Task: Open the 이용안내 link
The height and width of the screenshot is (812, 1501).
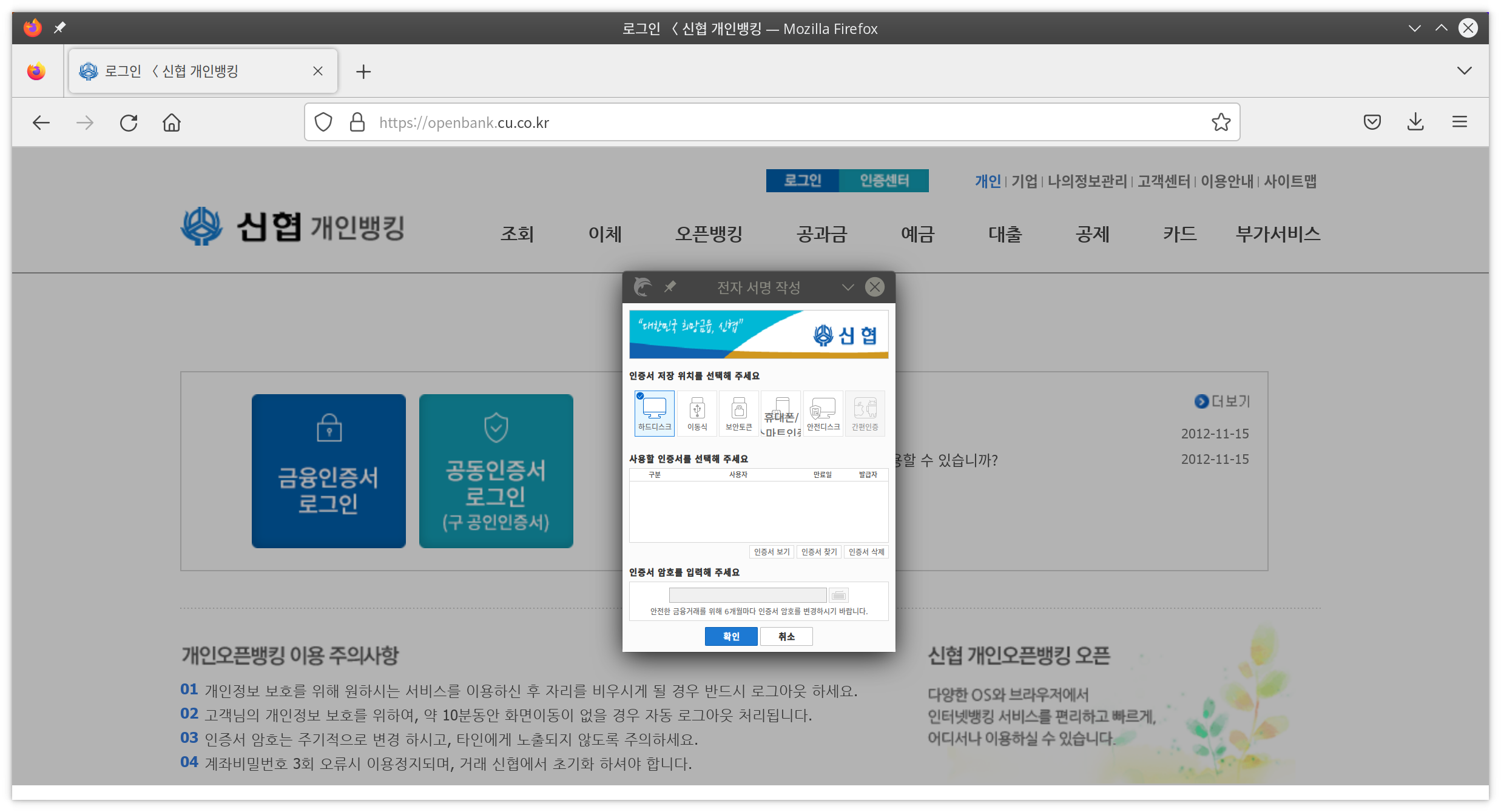Action: click(x=1227, y=181)
